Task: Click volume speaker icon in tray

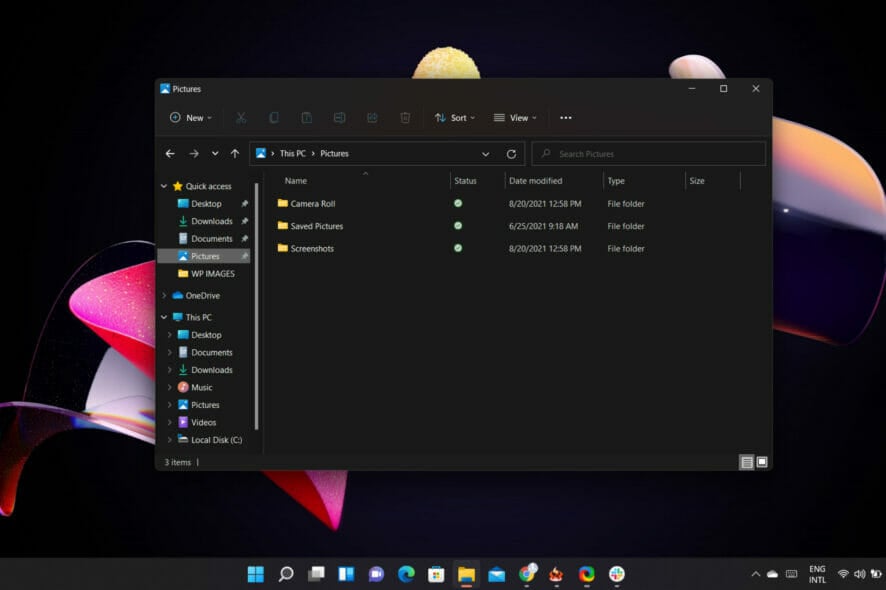Action: 859,574
